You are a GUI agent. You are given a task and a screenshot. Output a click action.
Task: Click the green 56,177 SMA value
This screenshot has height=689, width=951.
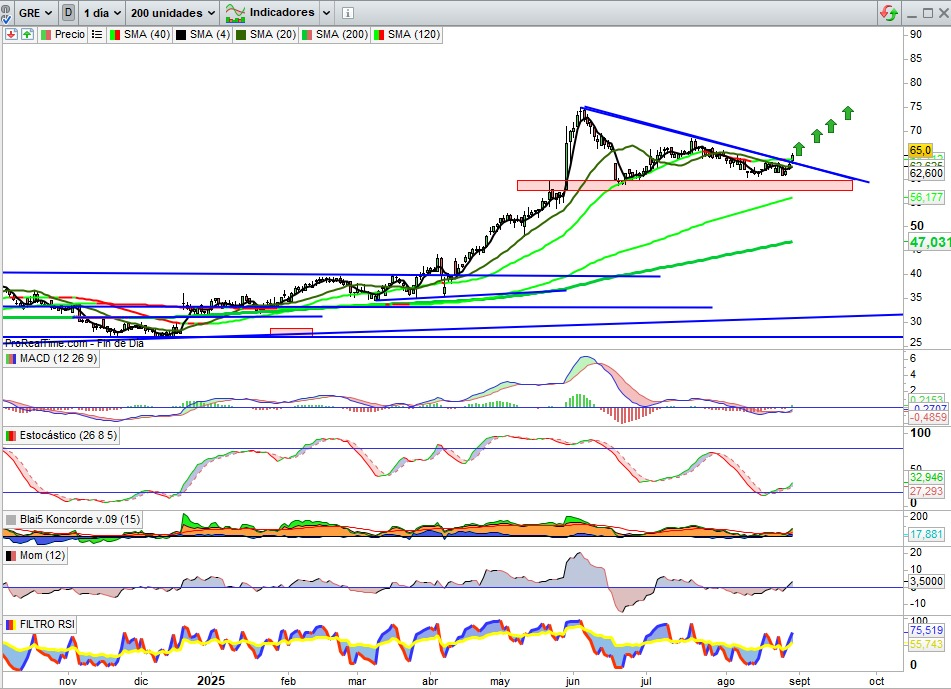click(926, 197)
